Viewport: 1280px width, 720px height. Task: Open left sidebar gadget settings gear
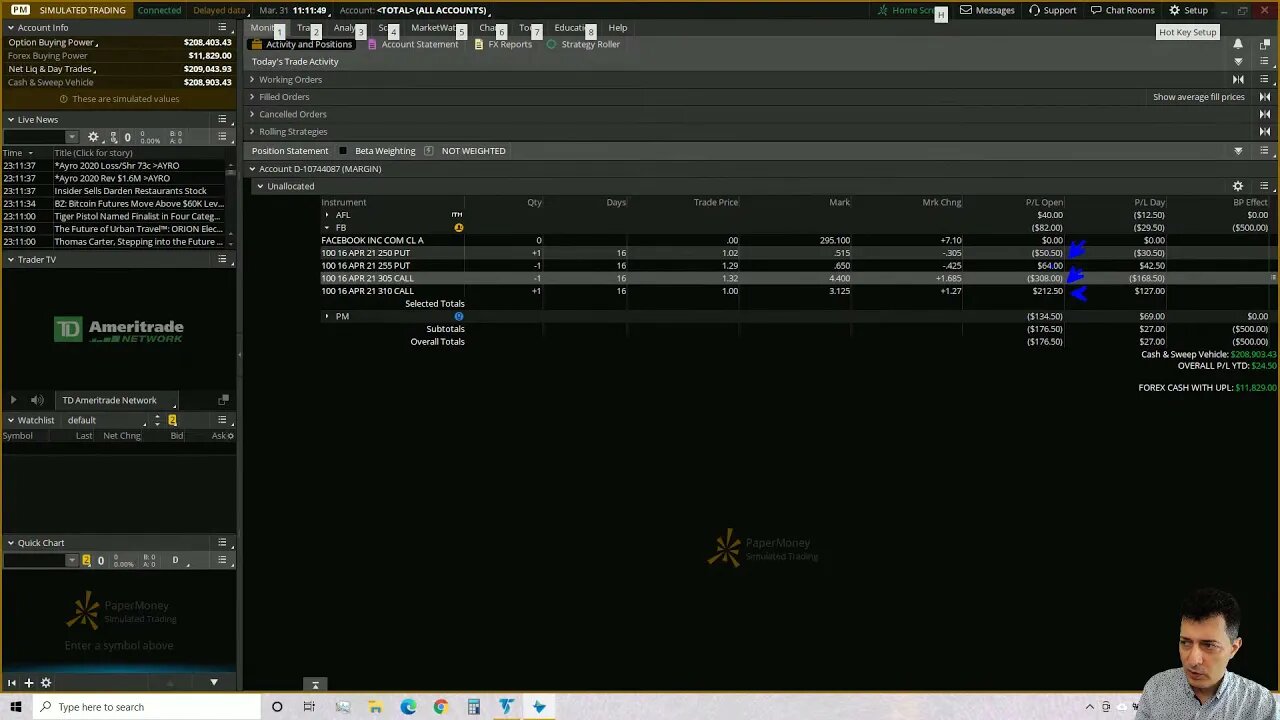[x=45, y=683]
